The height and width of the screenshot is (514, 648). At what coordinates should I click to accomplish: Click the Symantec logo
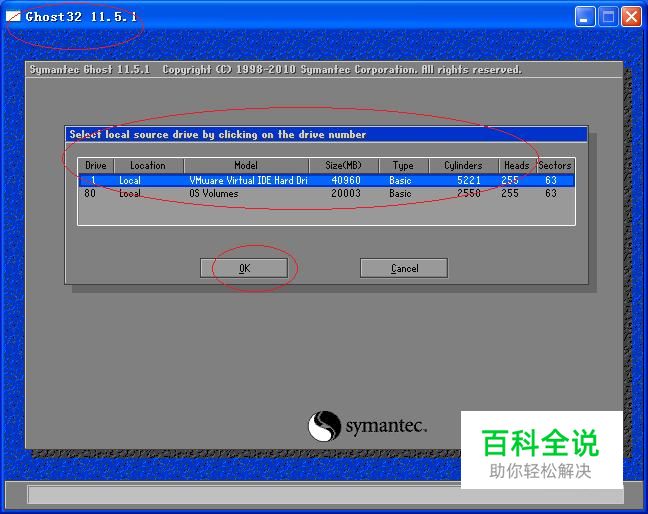[x=367, y=426]
